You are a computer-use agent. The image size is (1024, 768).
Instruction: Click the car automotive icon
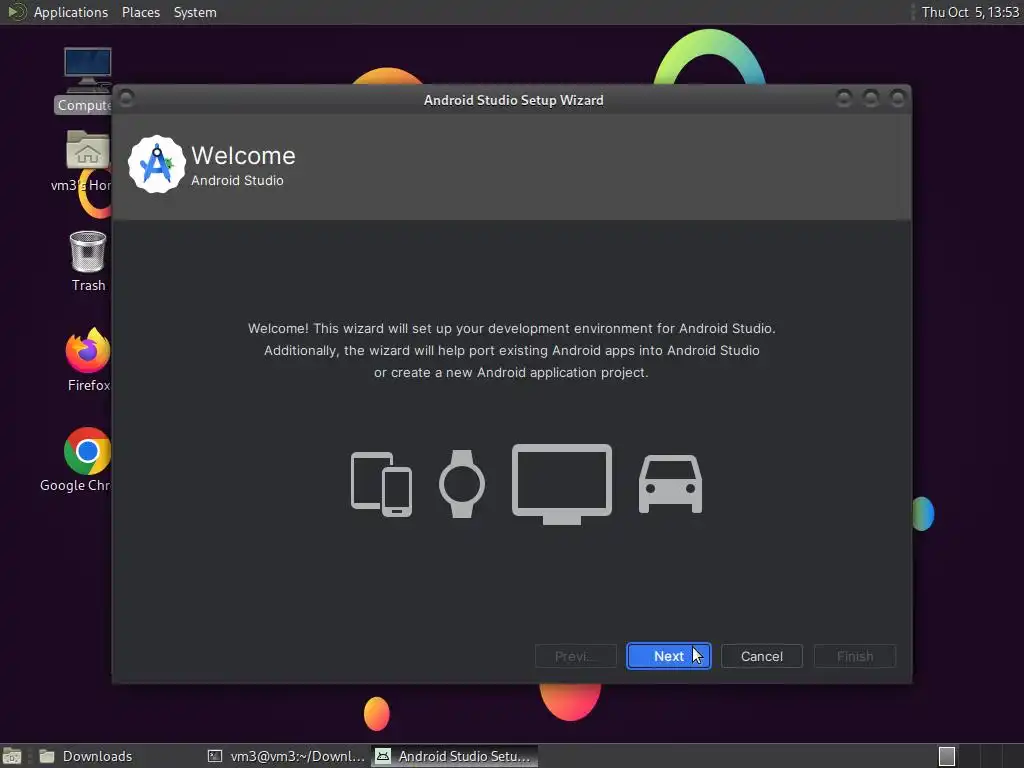click(670, 484)
